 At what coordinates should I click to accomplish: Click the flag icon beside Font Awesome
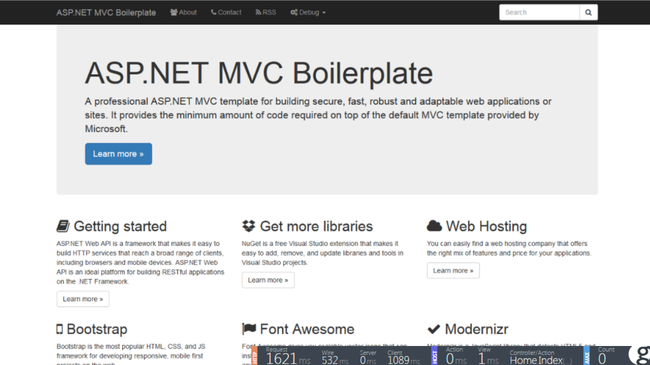(x=249, y=329)
